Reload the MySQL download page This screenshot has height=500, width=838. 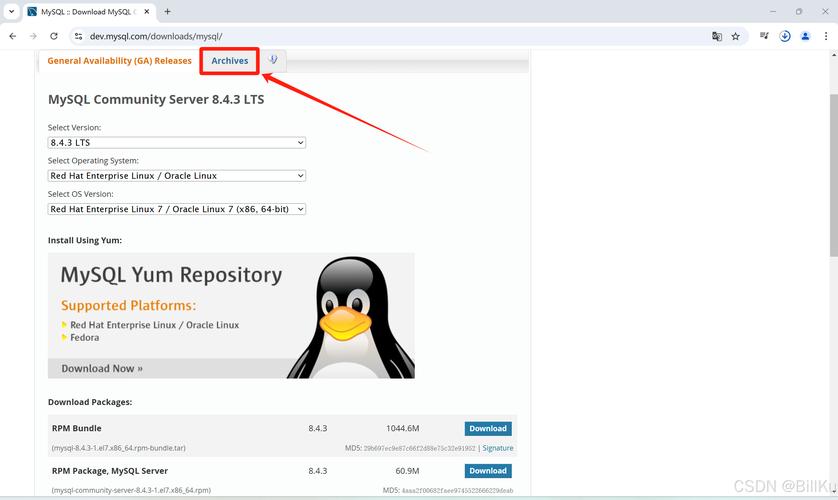53,36
